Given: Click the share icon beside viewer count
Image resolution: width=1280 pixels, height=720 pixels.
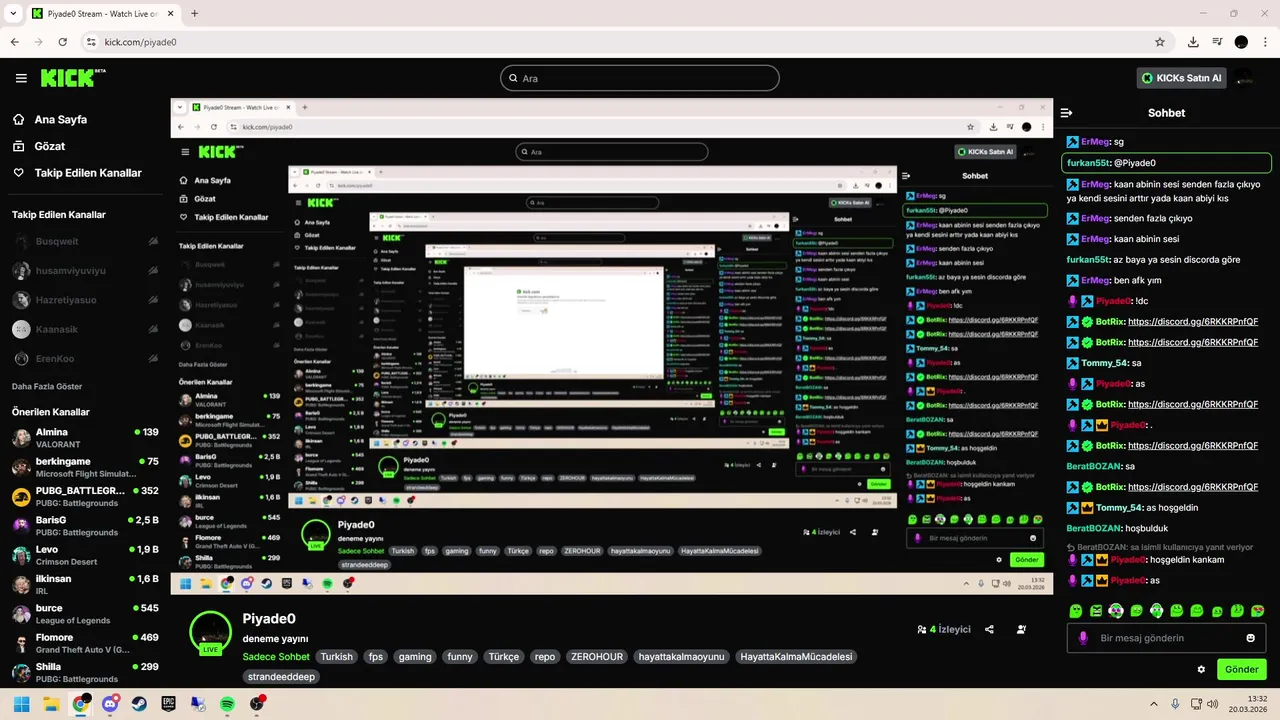Looking at the screenshot, I should tap(989, 630).
